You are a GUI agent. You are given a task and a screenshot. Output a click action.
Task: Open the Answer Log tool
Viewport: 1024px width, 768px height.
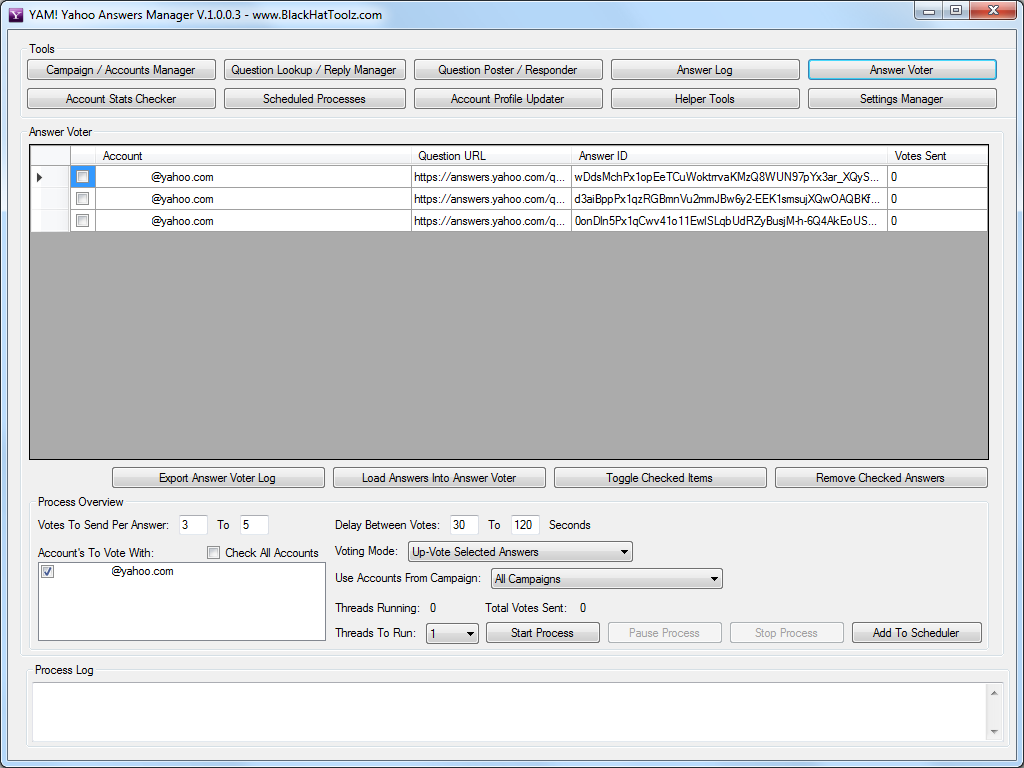pyautogui.click(x=705, y=70)
